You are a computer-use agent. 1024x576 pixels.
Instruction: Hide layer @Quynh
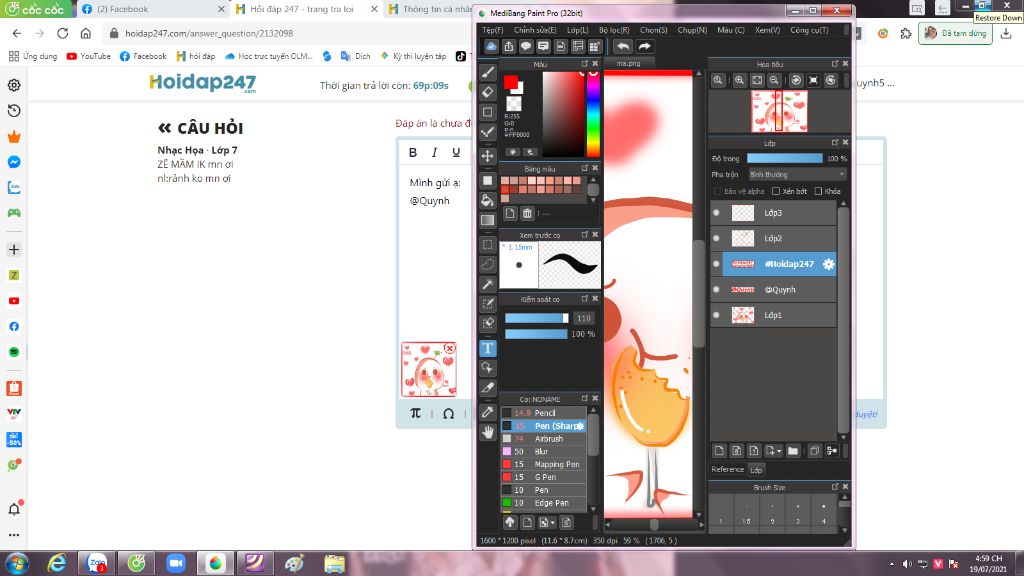716,289
